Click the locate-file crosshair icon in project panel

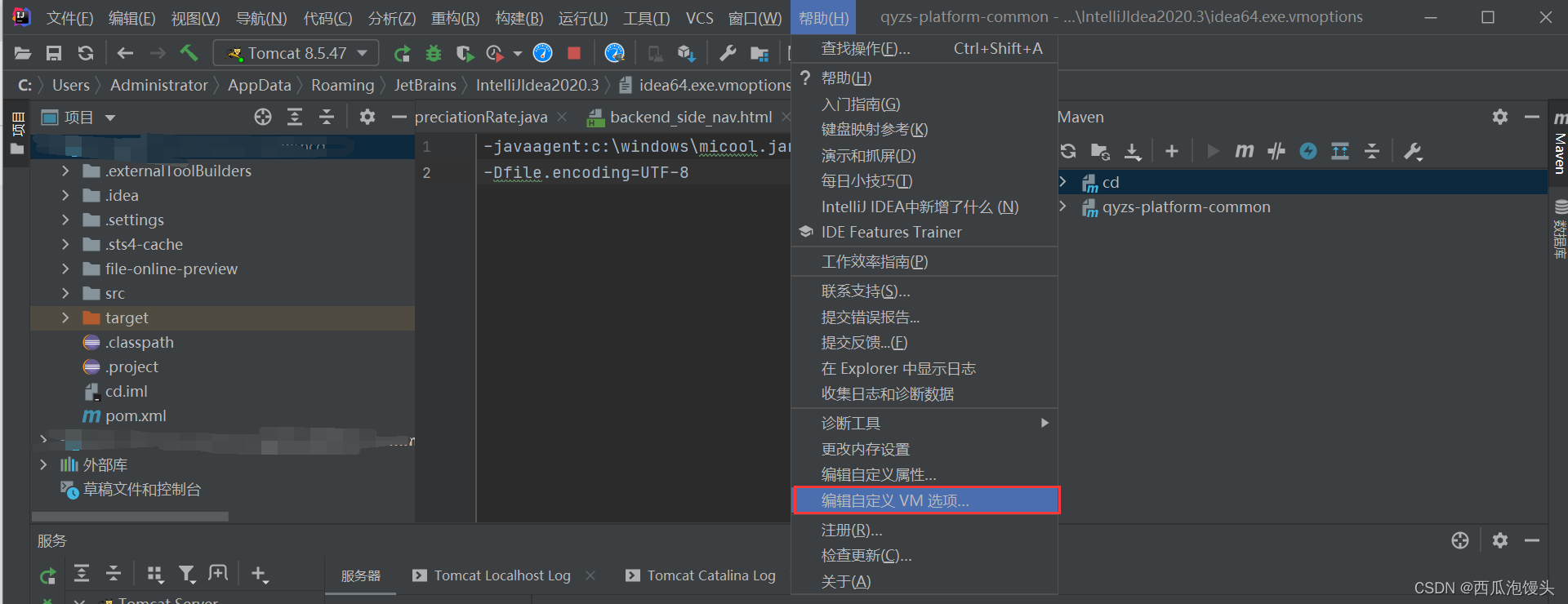[x=263, y=118]
